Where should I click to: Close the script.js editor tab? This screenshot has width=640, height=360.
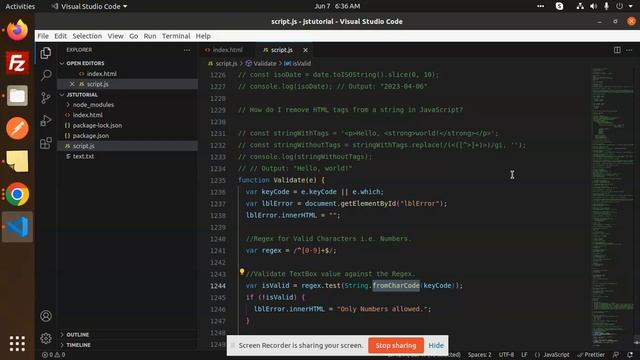point(305,50)
